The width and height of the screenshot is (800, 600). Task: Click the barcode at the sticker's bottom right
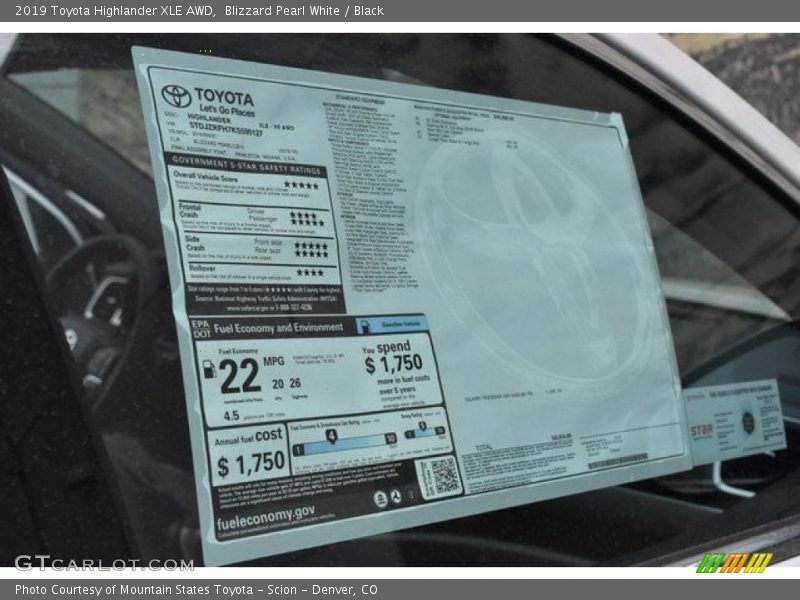(617, 461)
